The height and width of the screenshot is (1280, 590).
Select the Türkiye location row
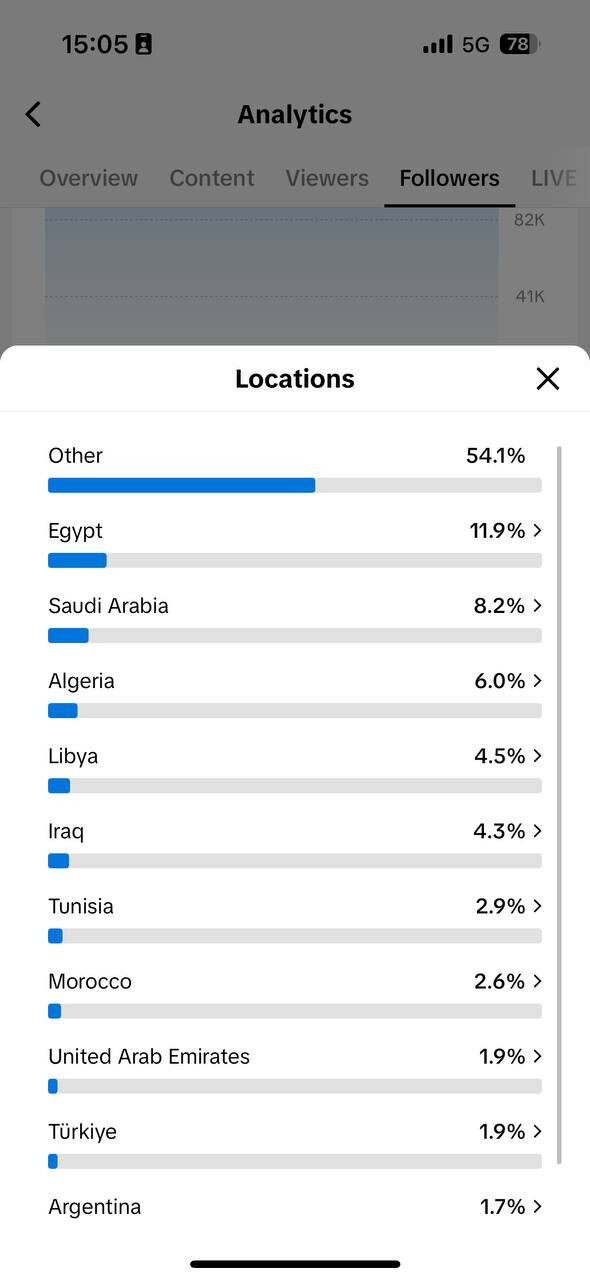point(295,1143)
